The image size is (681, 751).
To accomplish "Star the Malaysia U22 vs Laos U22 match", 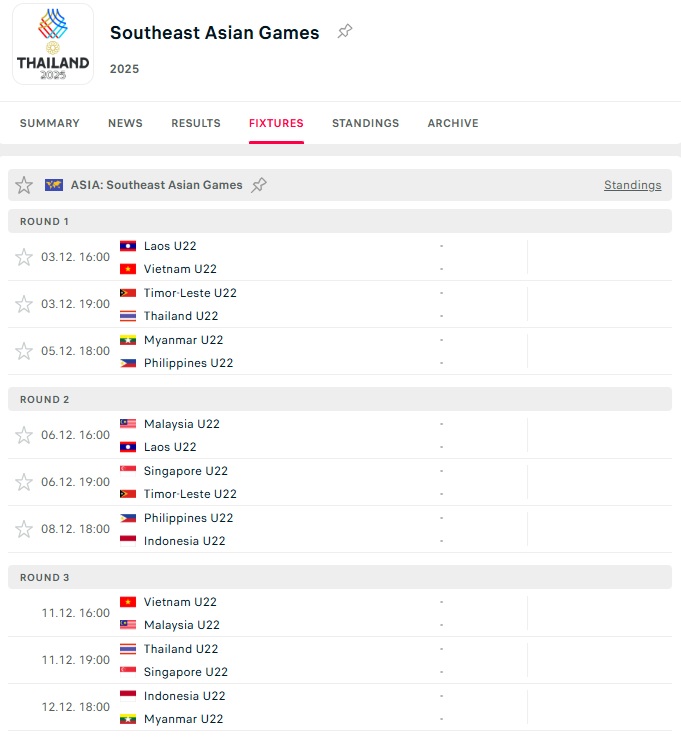I will point(24,435).
